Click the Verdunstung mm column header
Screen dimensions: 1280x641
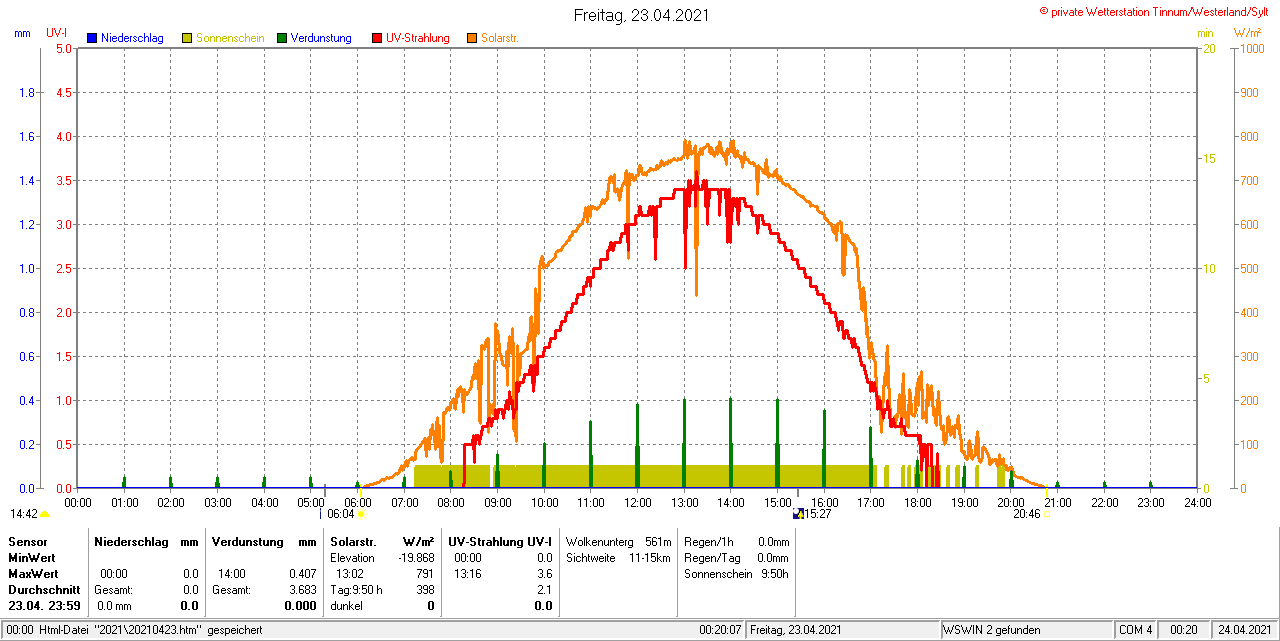264,541
